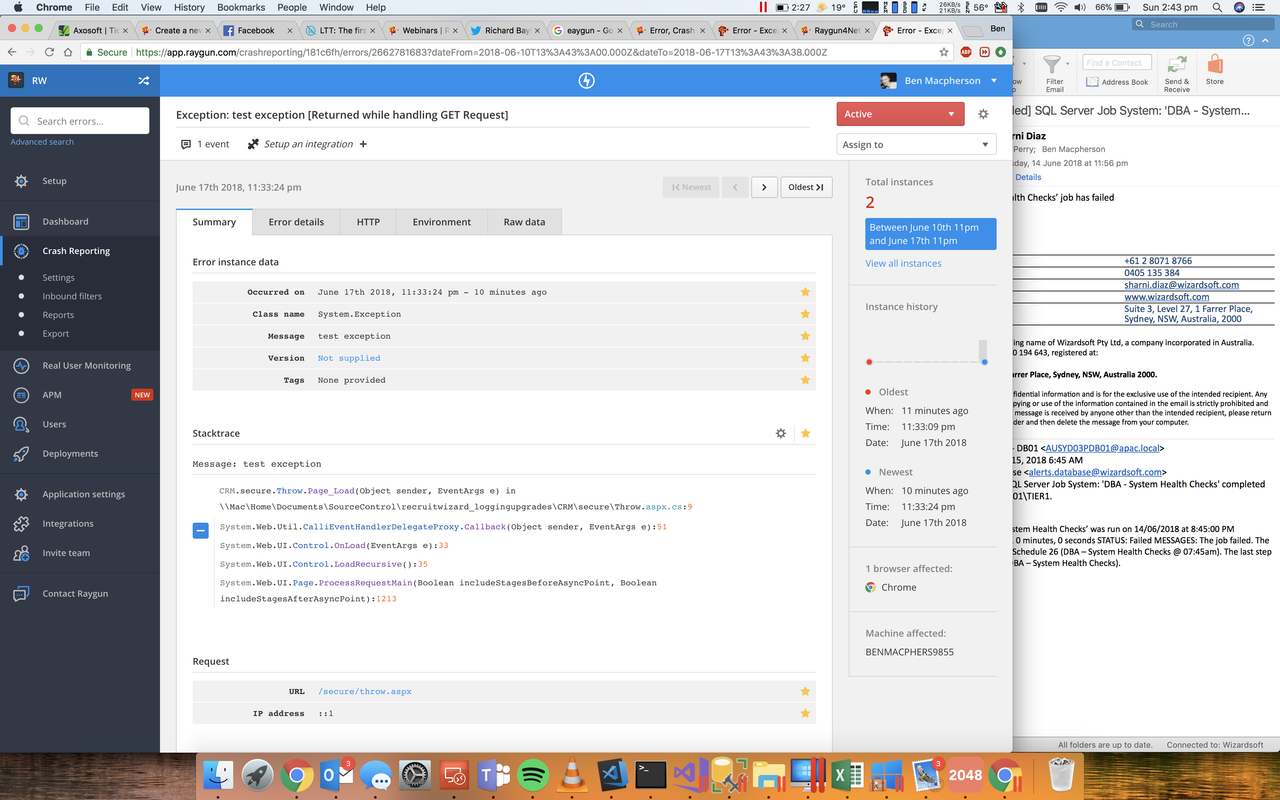Open the Assign to dropdown
Viewport: 1280px width, 800px height.
[916, 145]
